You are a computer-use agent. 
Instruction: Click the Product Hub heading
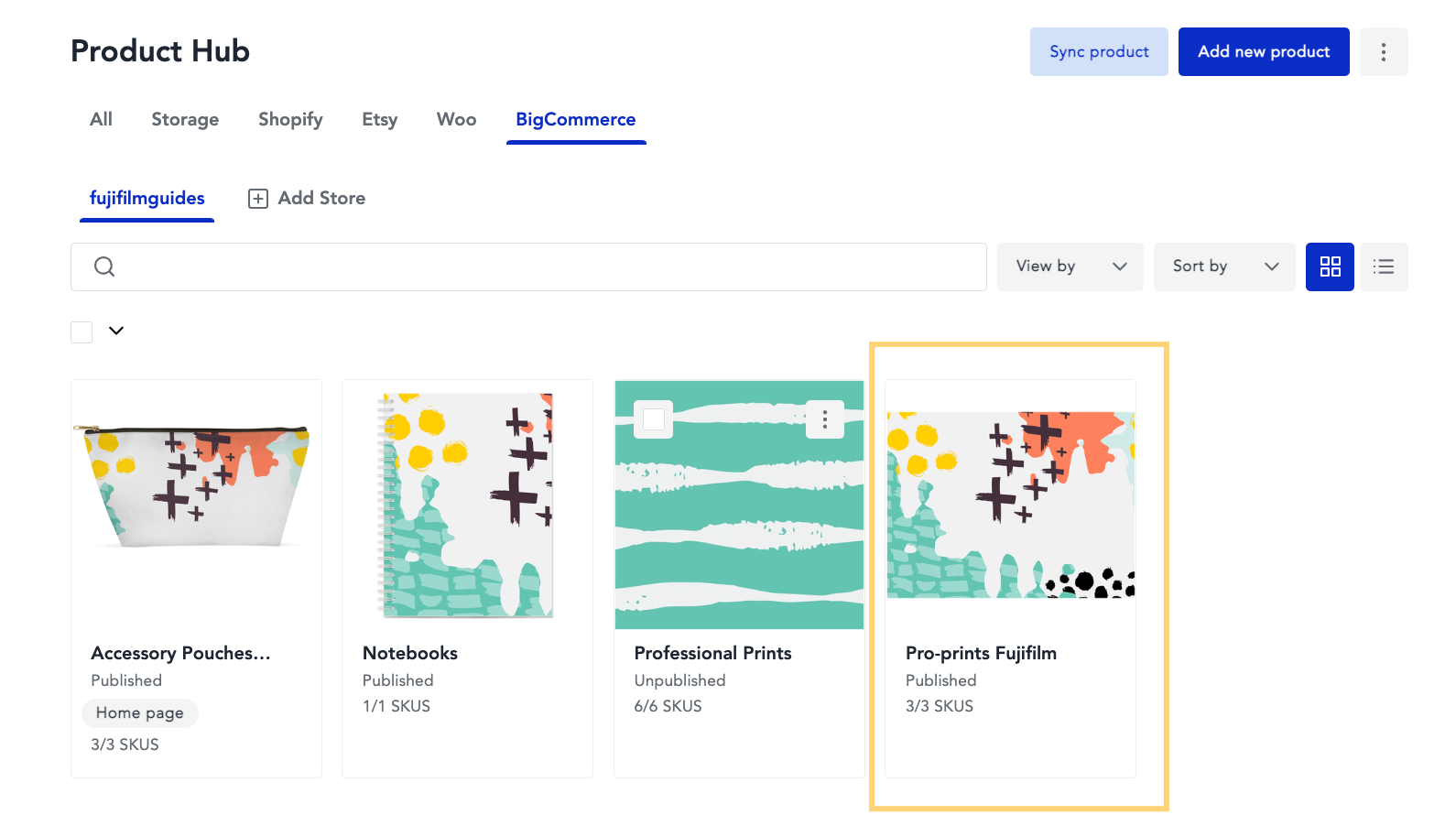[x=160, y=51]
